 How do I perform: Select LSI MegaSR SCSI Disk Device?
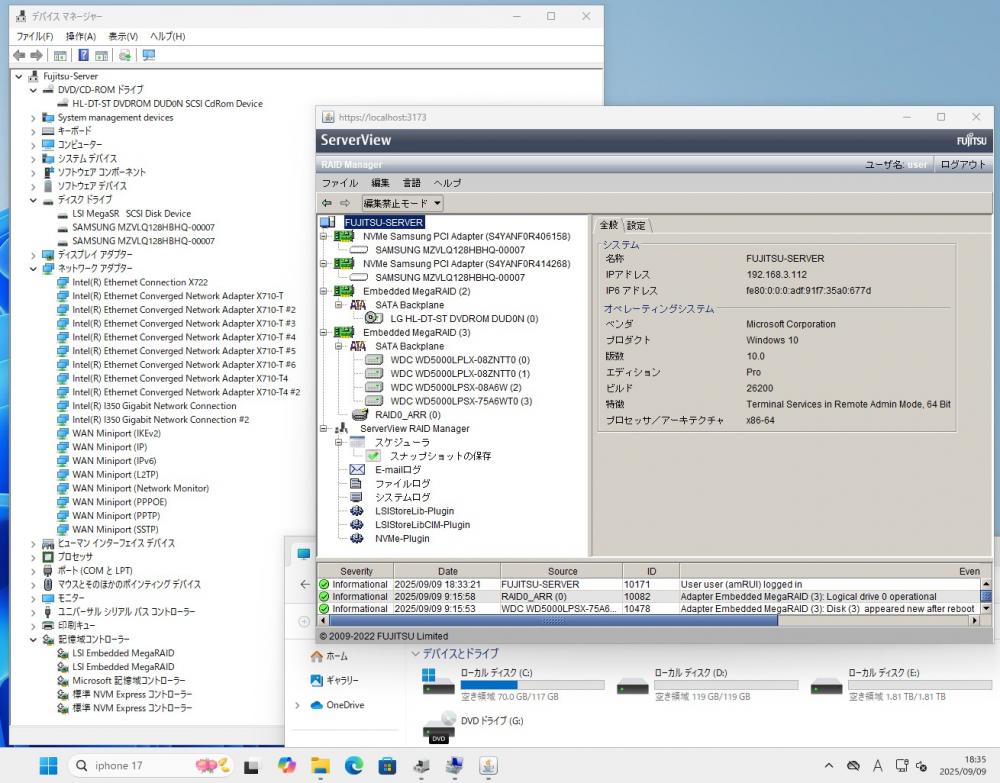point(131,214)
